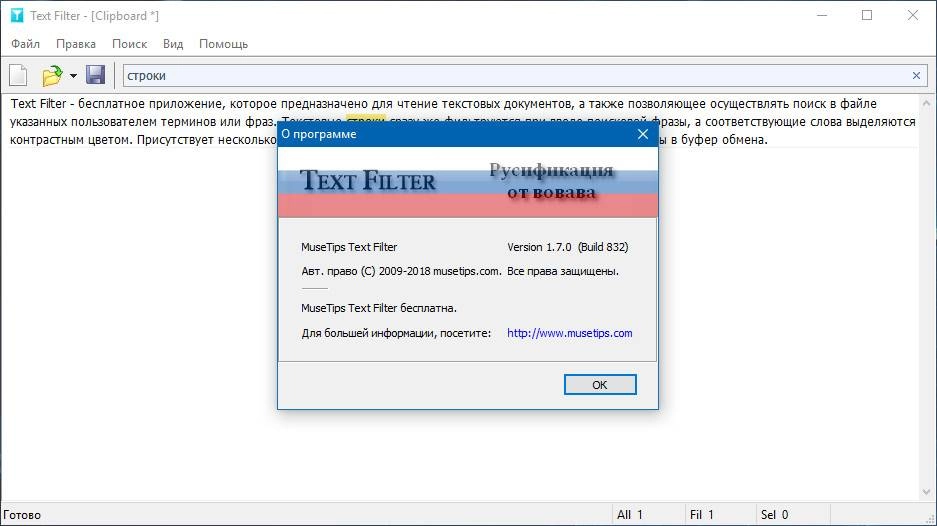The height and width of the screenshot is (526, 937).
Task: Click the Open file folder icon
Action: coord(52,75)
